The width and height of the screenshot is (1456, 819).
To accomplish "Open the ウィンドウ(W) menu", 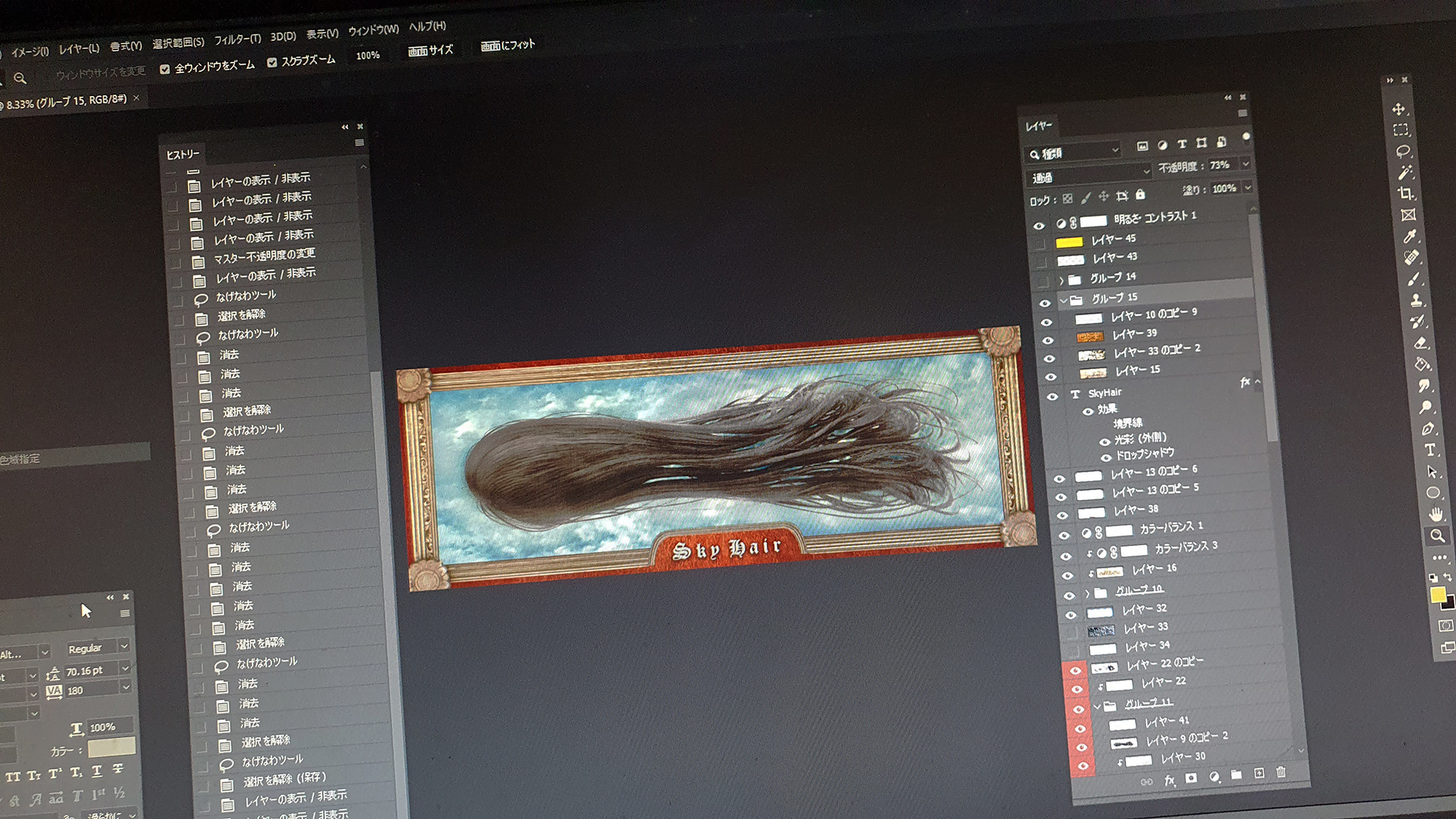I will tap(373, 30).
